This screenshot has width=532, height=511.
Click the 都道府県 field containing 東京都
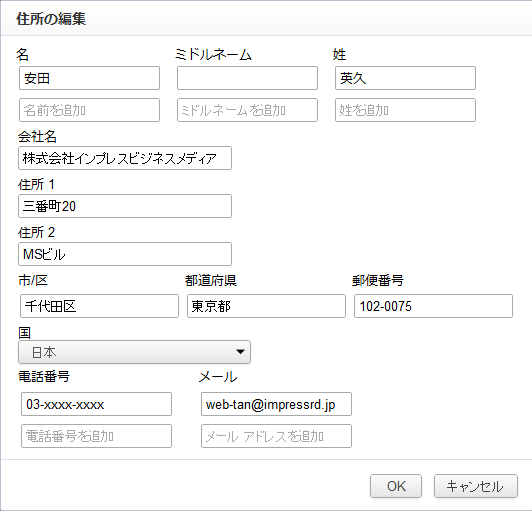pyautogui.click(x=266, y=306)
